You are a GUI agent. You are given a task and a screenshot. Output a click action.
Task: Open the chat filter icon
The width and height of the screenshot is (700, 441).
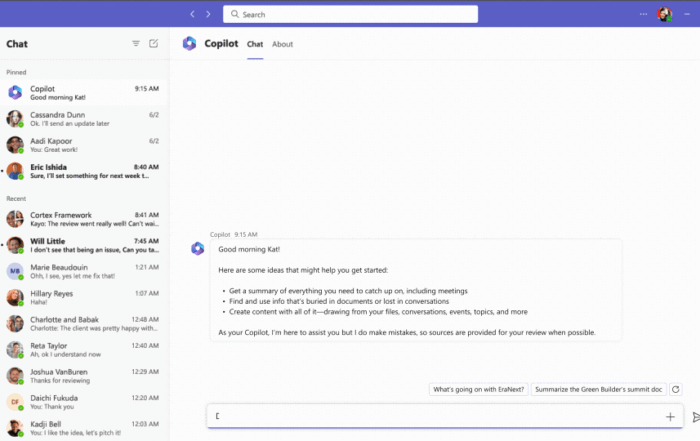click(136, 43)
